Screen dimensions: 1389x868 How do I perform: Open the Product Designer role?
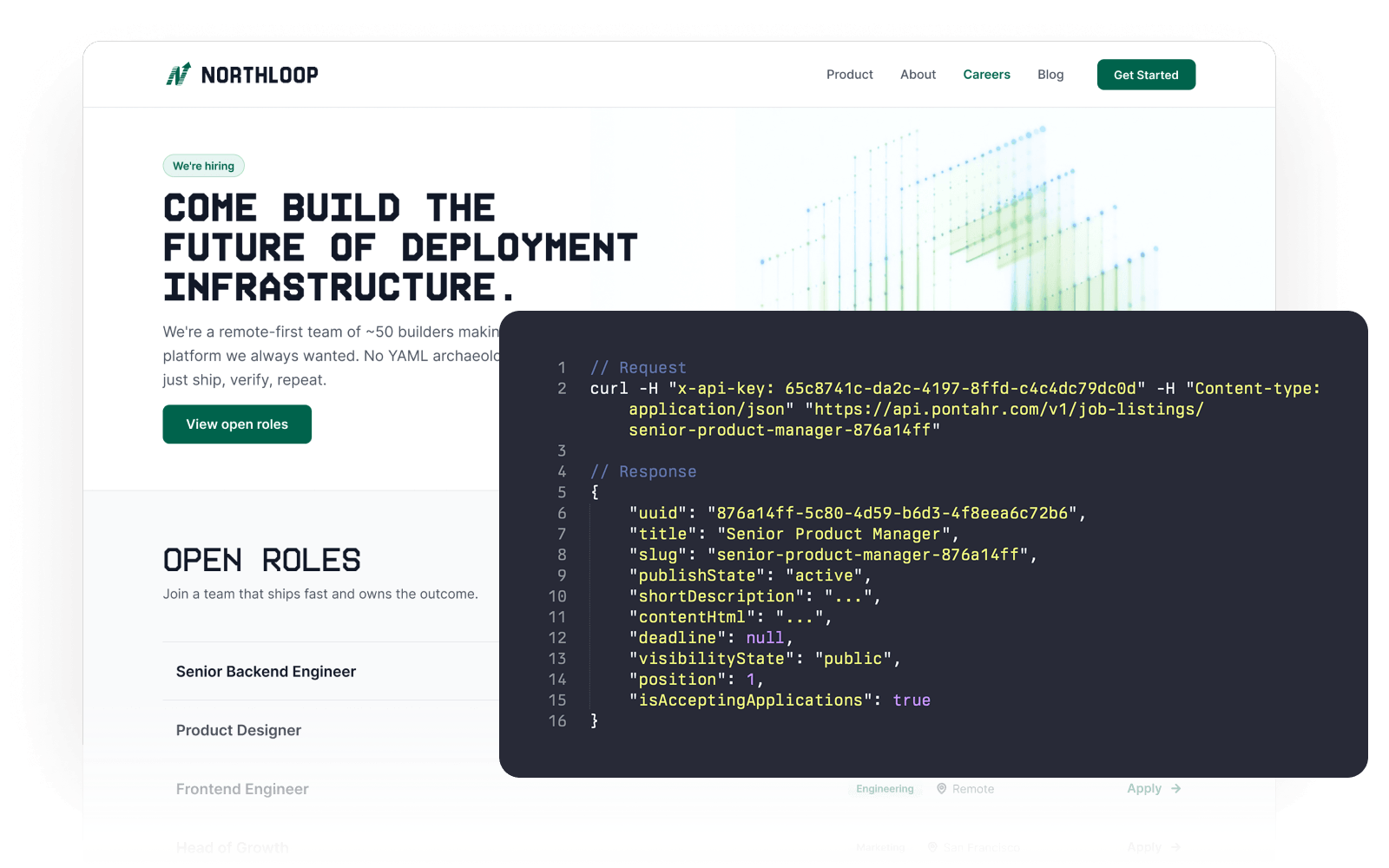239,730
